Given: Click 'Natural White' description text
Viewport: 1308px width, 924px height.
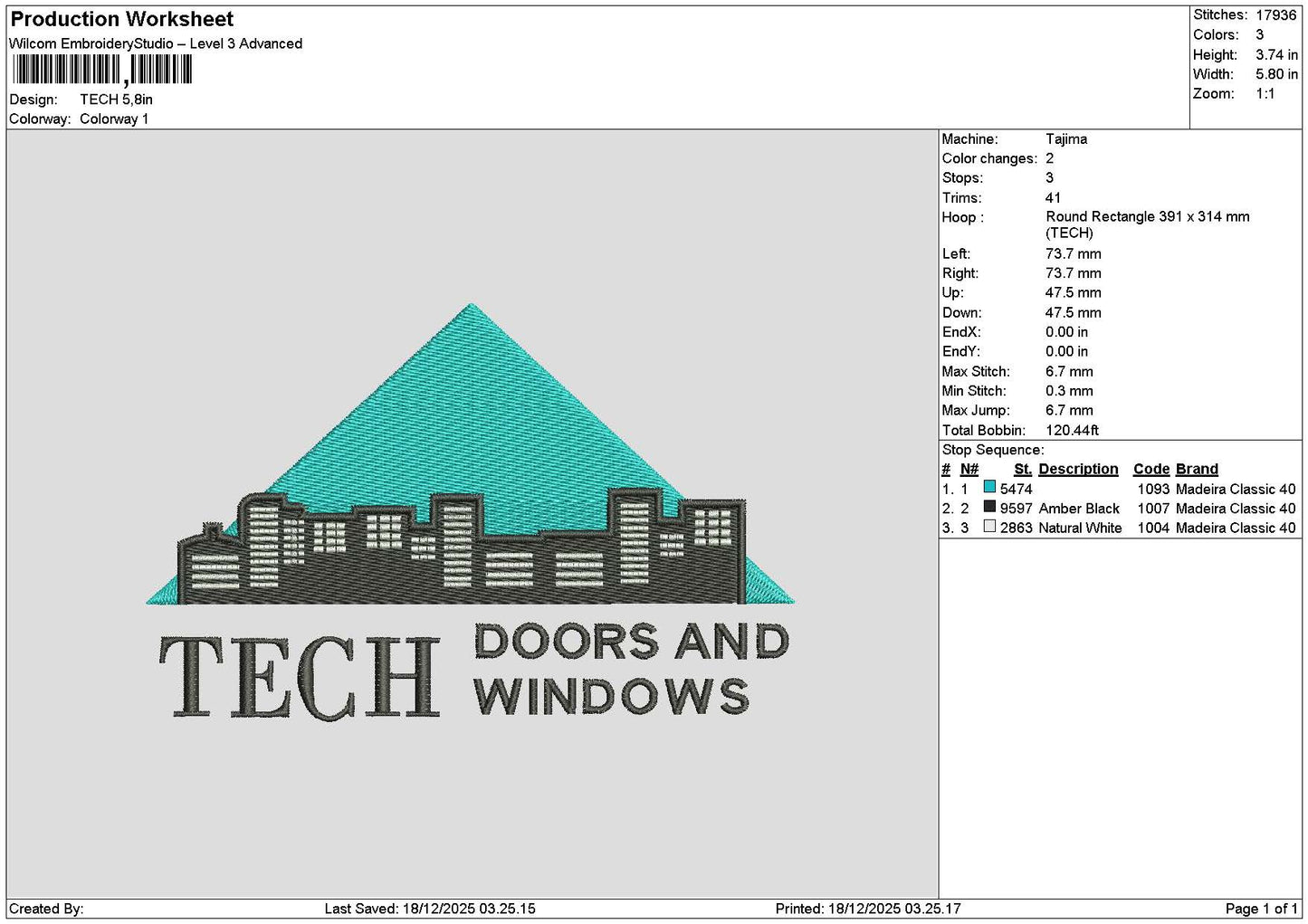Looking at the screenshot, I should (1080, 528).
